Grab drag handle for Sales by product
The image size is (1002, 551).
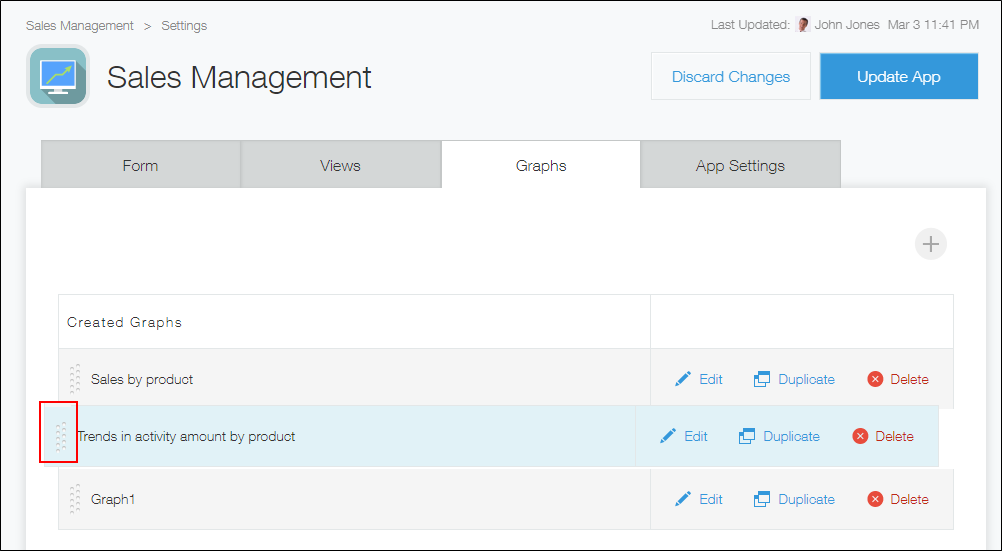tap(74, 379)
